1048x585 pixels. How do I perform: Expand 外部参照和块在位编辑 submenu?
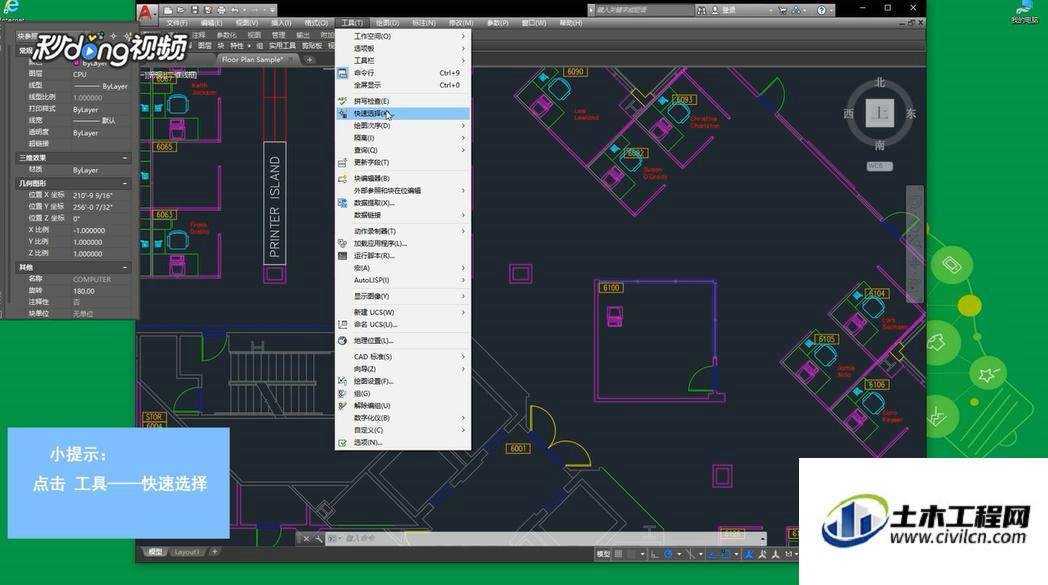[x=403, y=191]
